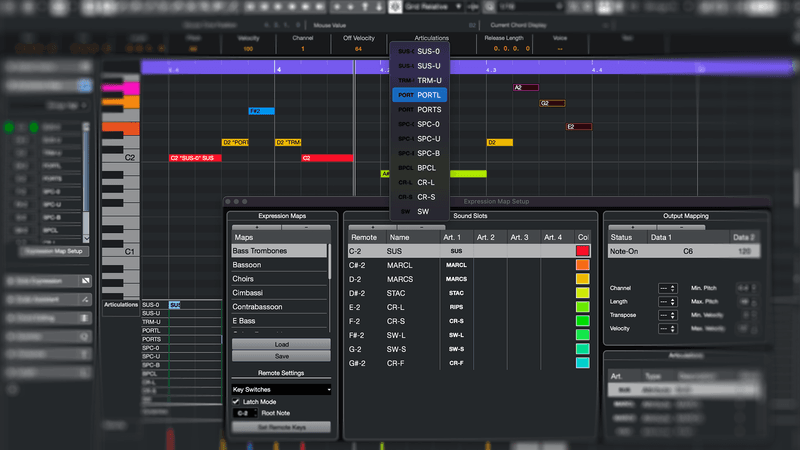
Task: Choose SPC-U from the articulations popup
Action: (419, 139)
